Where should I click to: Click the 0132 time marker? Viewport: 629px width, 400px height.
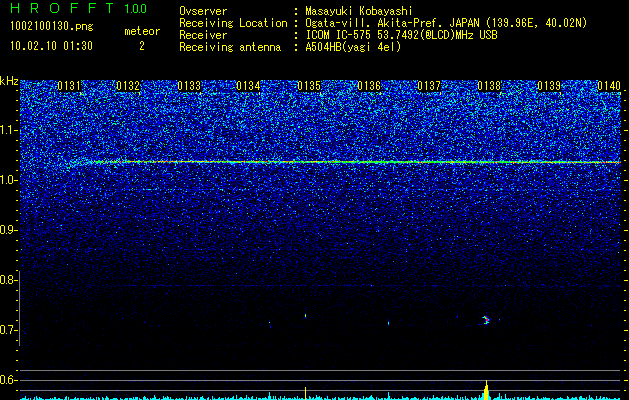pos(128,86)
